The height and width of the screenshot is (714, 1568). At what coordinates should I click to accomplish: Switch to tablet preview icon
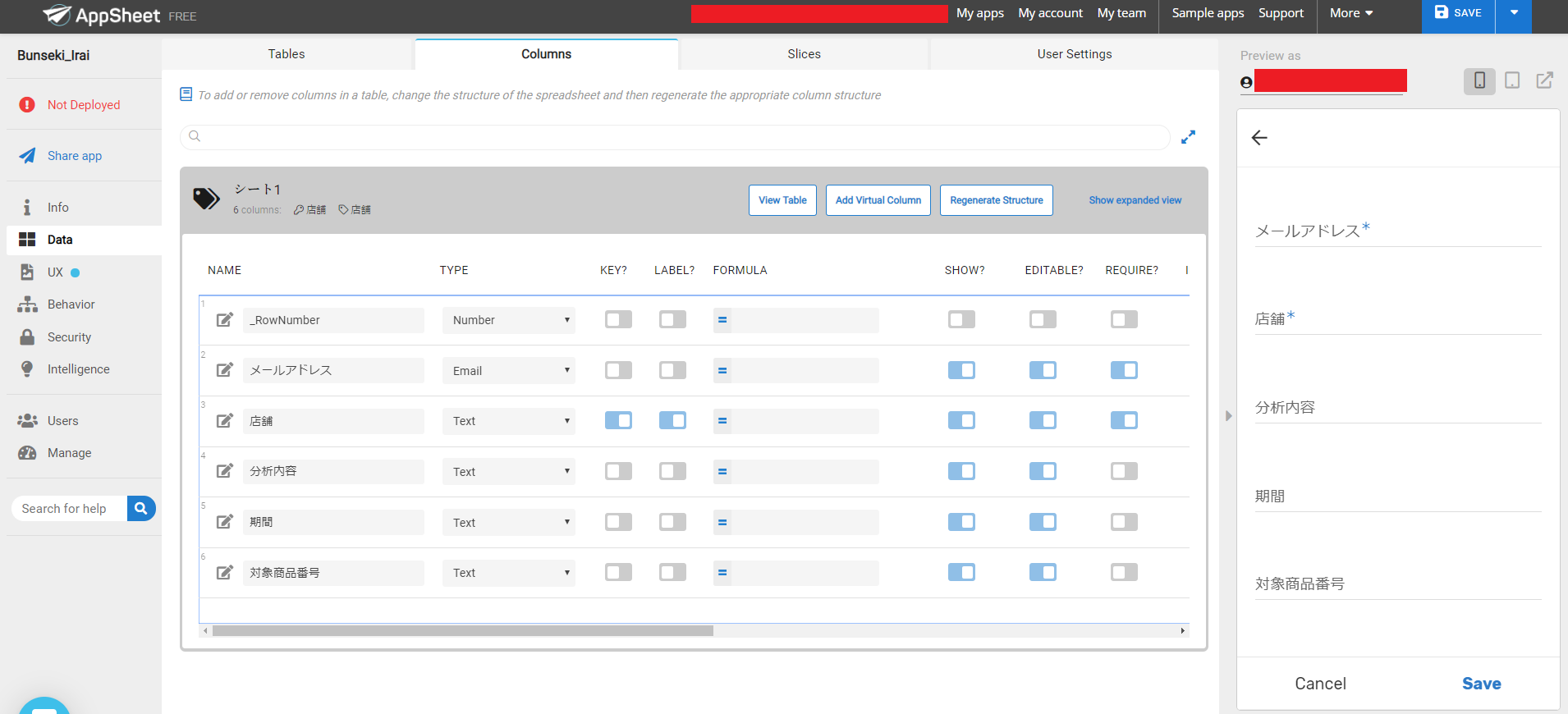click(x=1512, y=80)
